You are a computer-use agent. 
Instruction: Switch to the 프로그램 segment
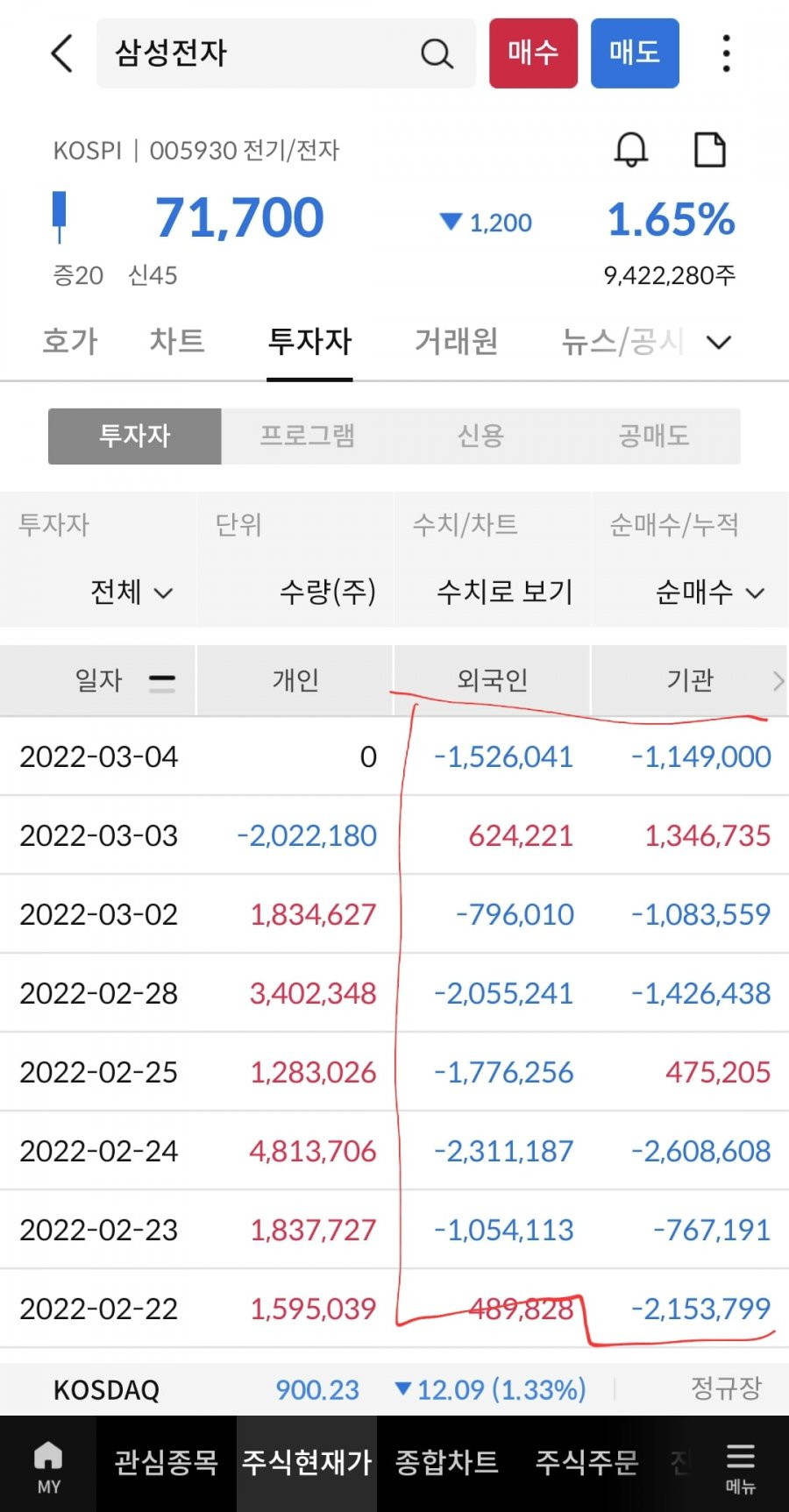click(308, 436)
